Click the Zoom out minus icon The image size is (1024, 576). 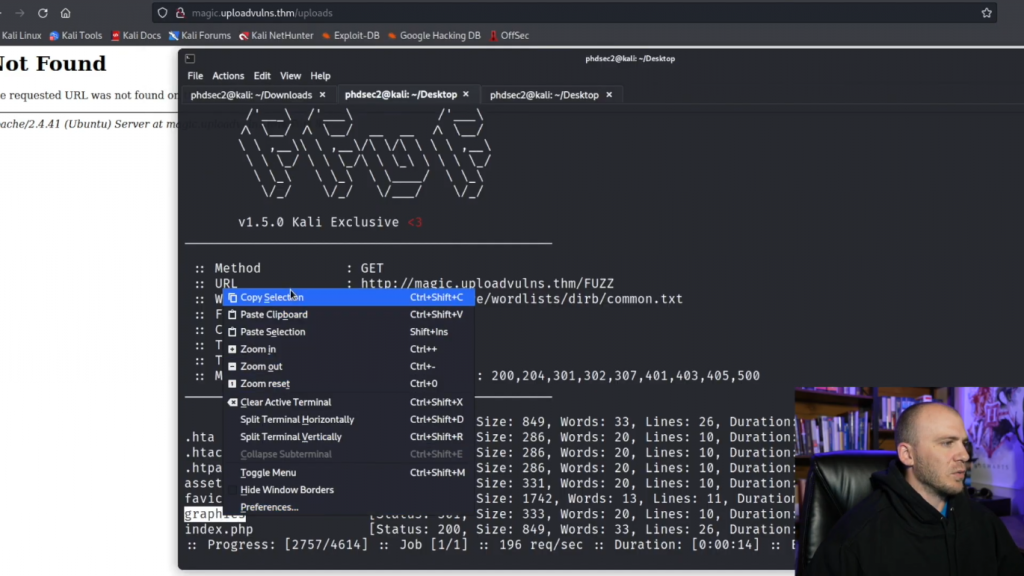click(x=232, y=366)
